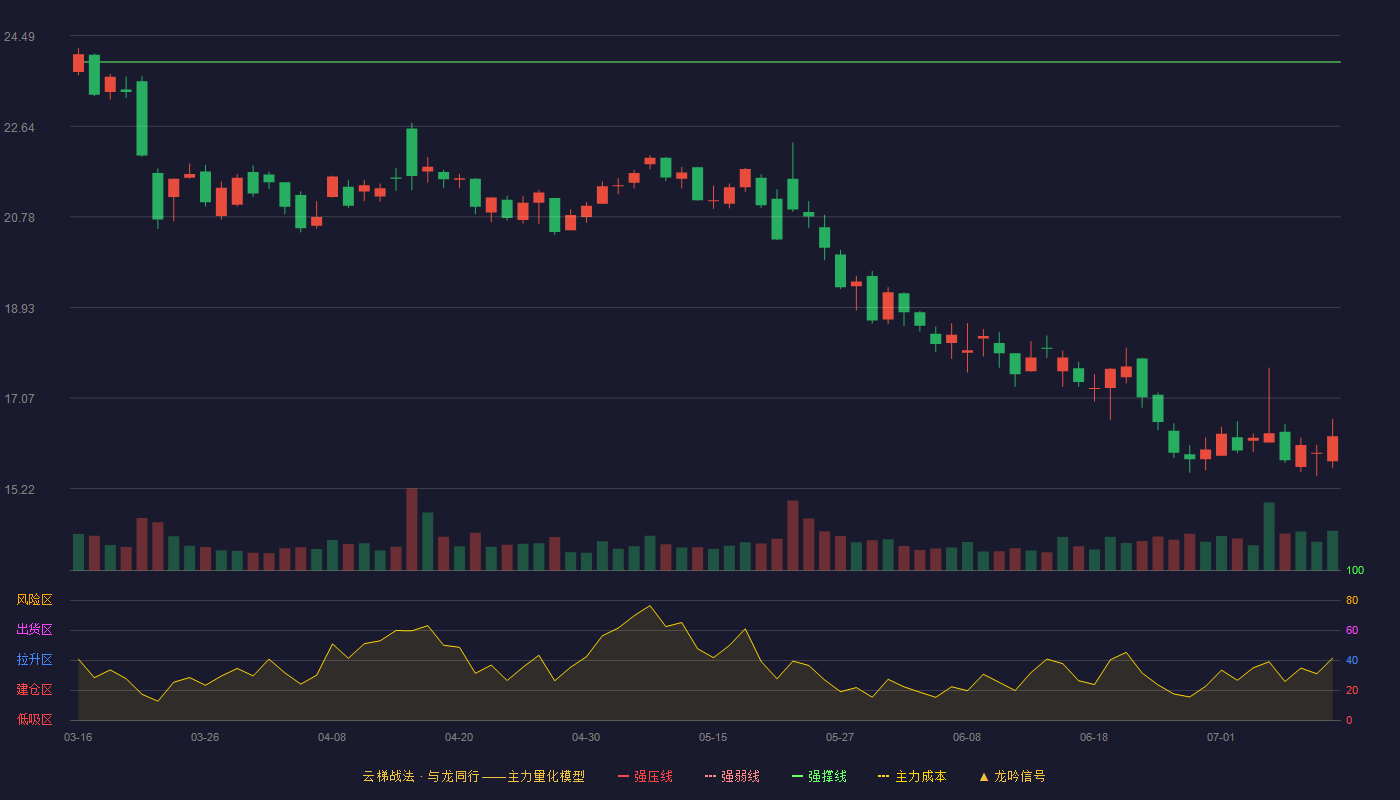The image size is (1400, 800).
Task: Click the 04-08 date label
Action: [332, 737]
